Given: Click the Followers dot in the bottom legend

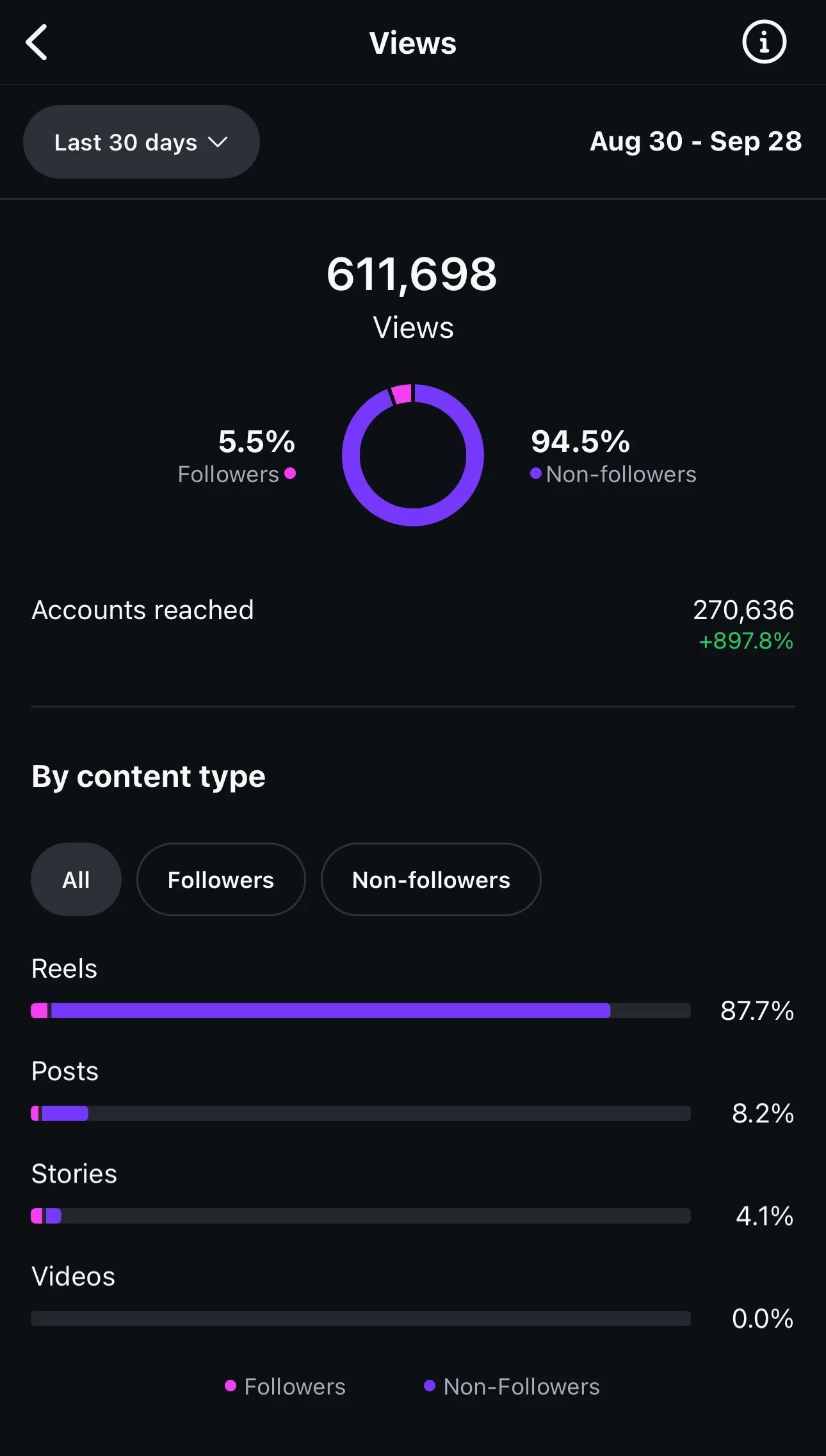Looking at the screenshot, I should 231,1387.
